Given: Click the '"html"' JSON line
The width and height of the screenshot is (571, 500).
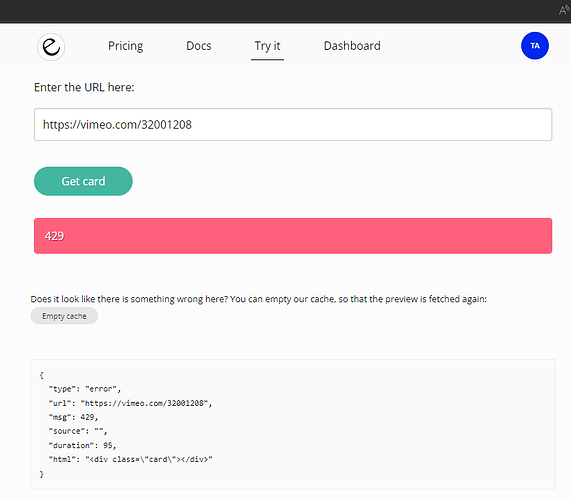Looking at the screenshot, I should coord(130,460).
